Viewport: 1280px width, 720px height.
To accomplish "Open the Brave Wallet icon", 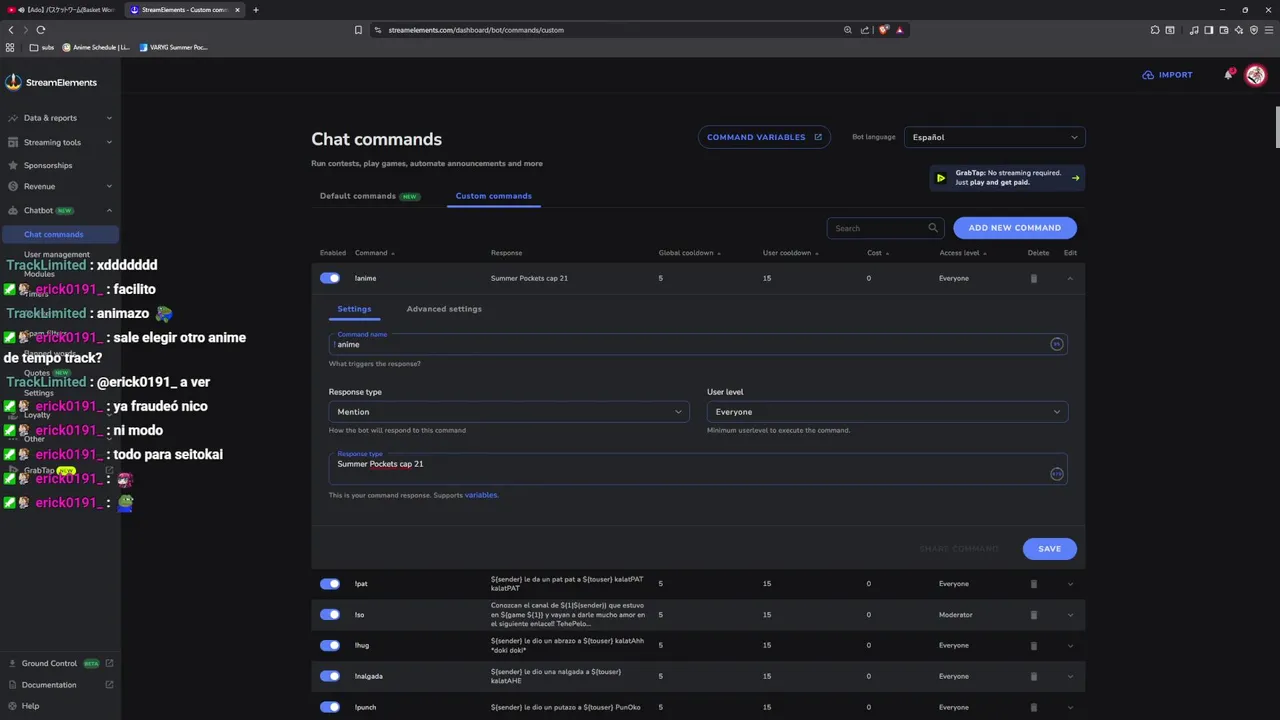I will point(1224,30).
